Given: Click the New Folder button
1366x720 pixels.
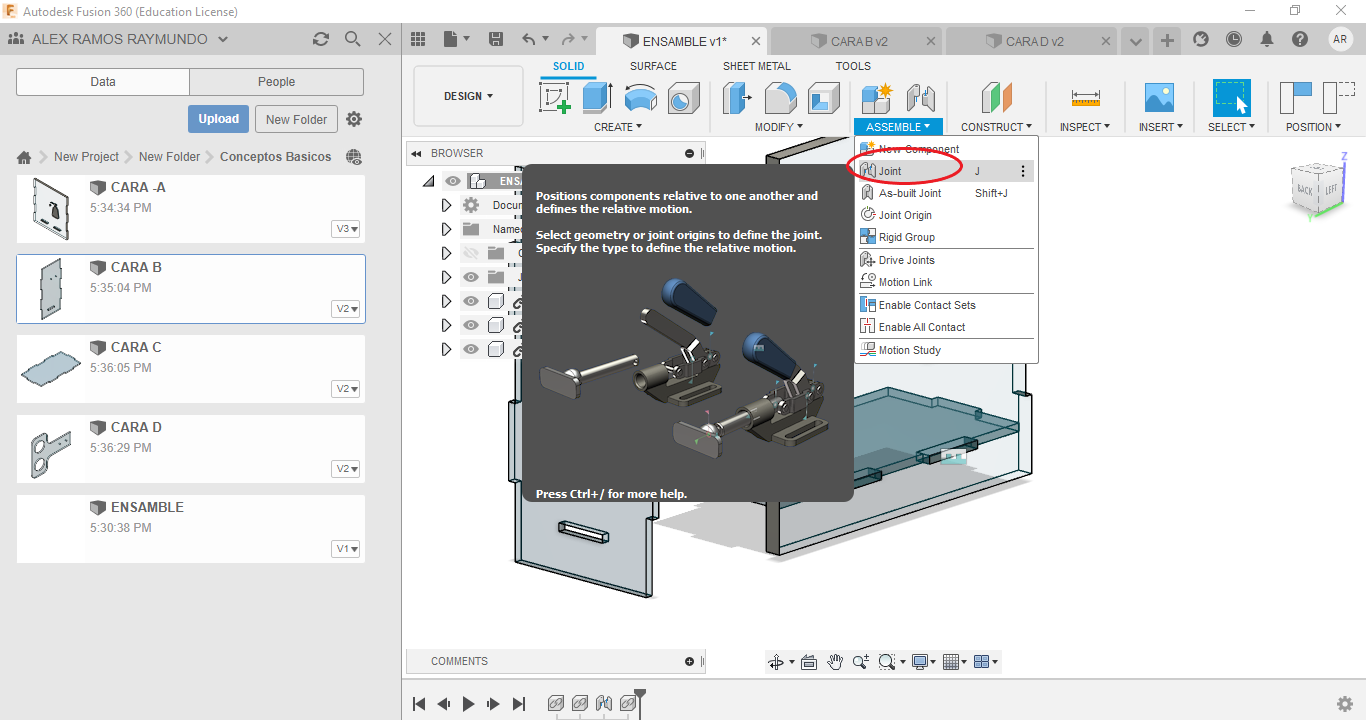Looking at the screenshot, I should click(297, 119).
